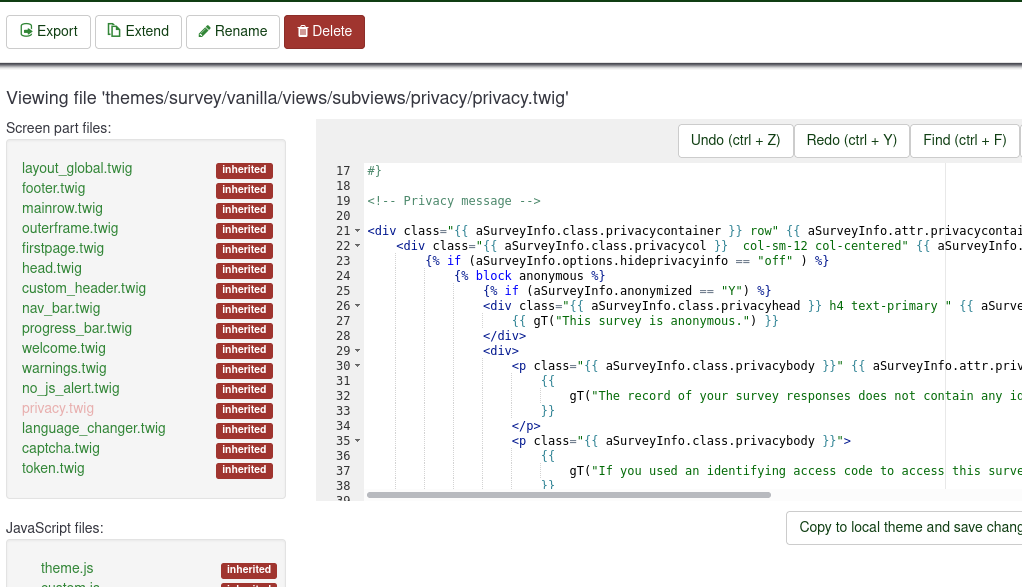
Task: Open head.twig file
Action: [51, 268]
